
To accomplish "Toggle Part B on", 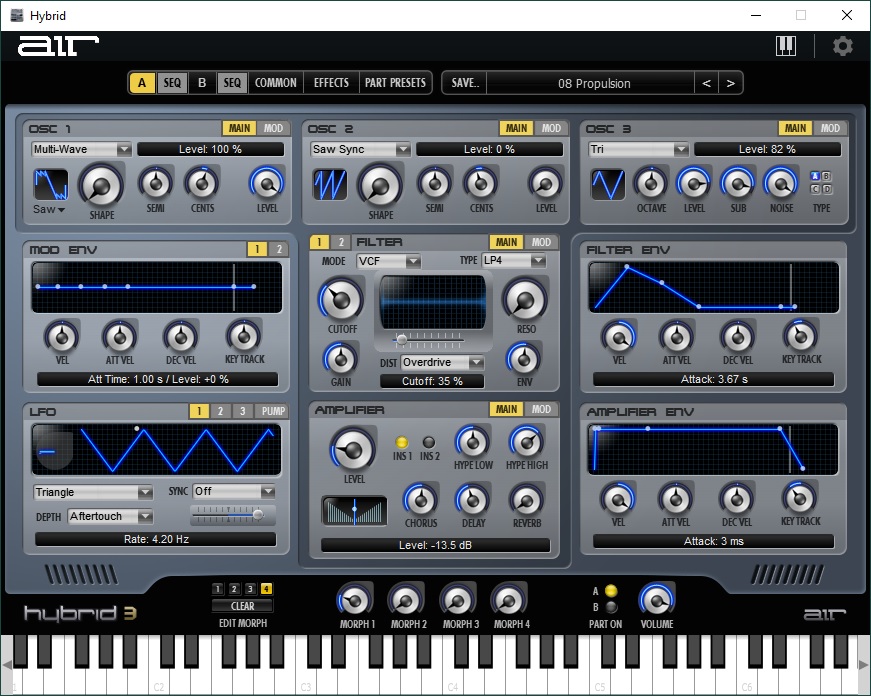I will point(611,607).
